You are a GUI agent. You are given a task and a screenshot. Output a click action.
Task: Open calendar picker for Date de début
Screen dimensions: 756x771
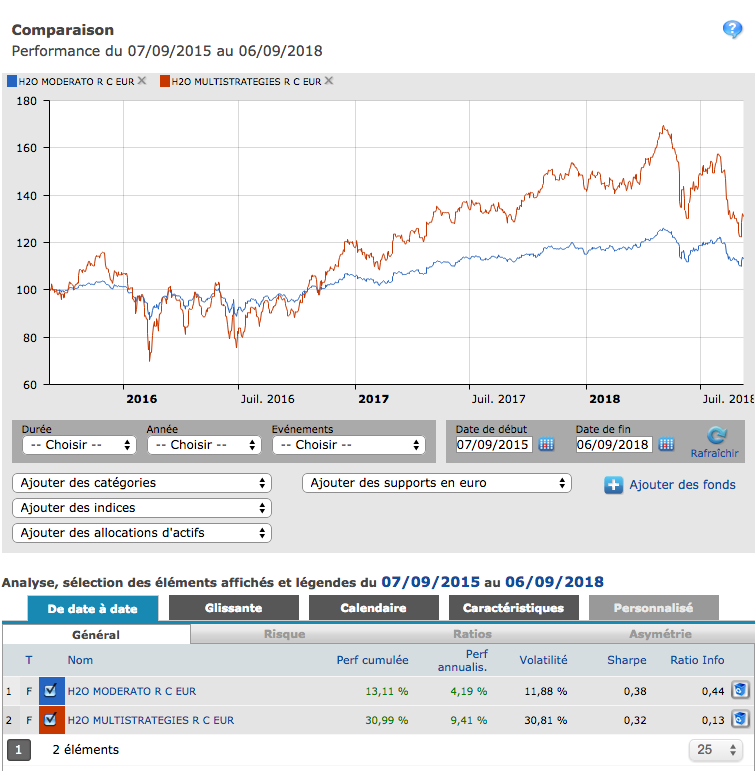coord(547,445)
